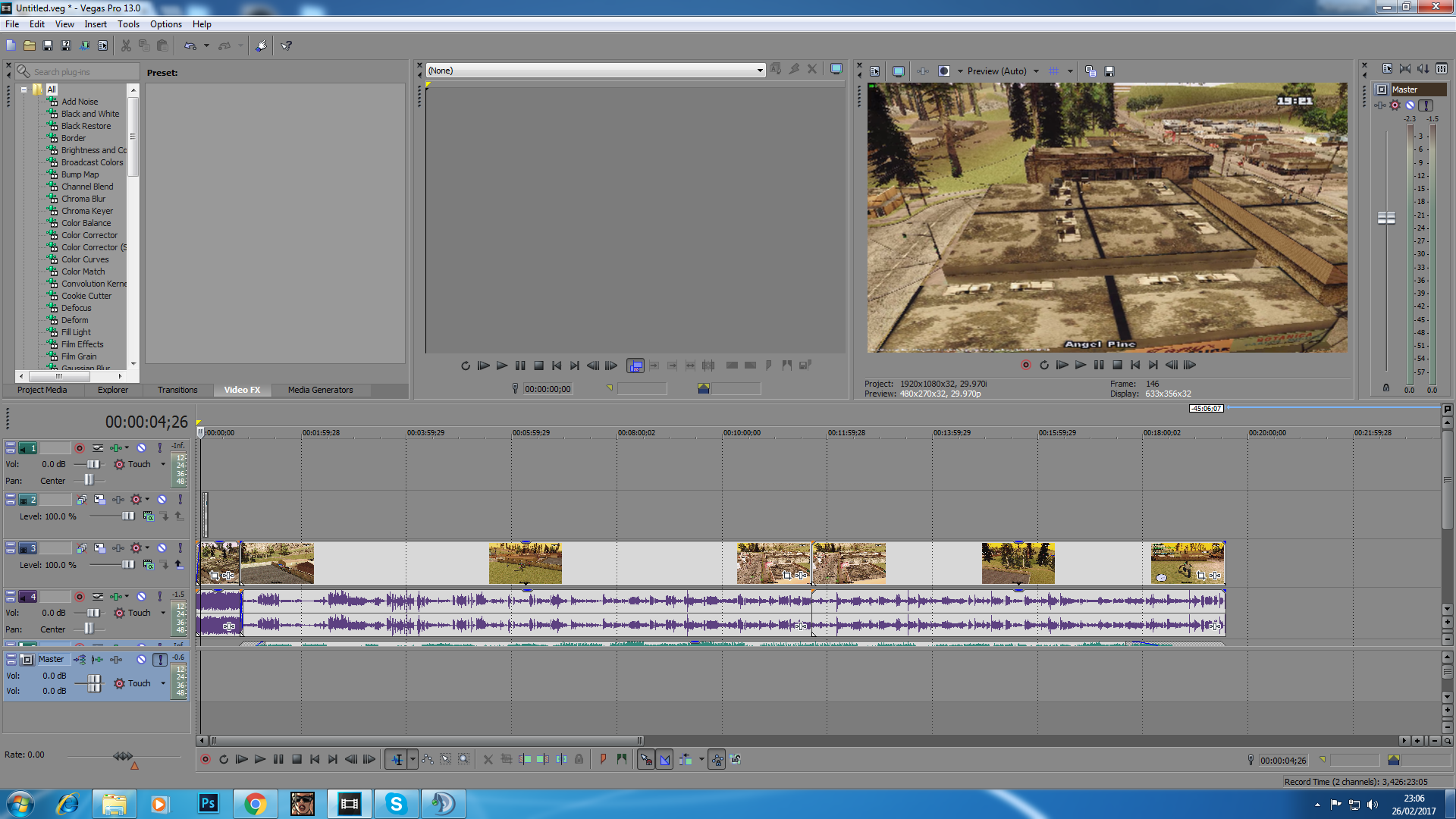Screen dimensions: 1456x819
Task: Select the Chroma Keyer effect
Action: pyautogui.click(x=87, y=211)
